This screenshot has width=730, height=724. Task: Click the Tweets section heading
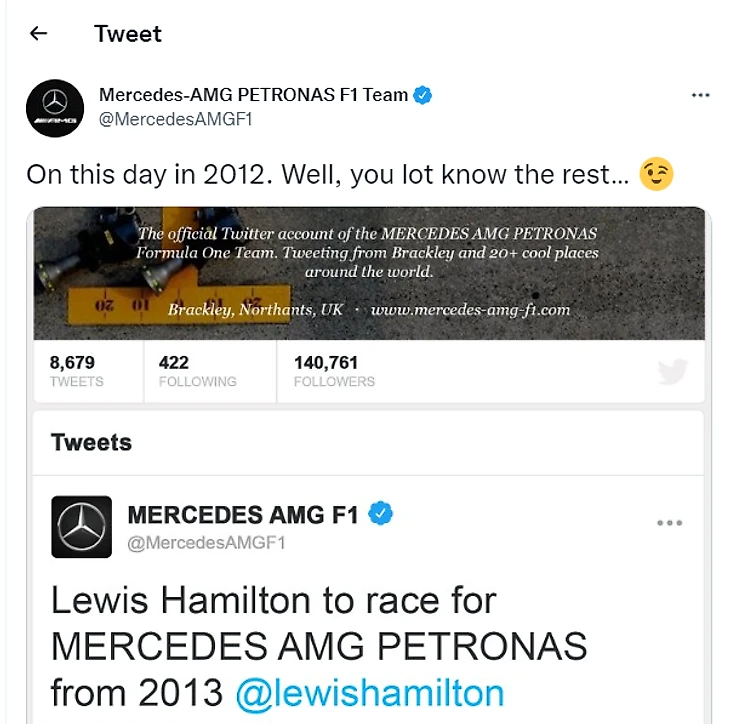click(91, 442)
